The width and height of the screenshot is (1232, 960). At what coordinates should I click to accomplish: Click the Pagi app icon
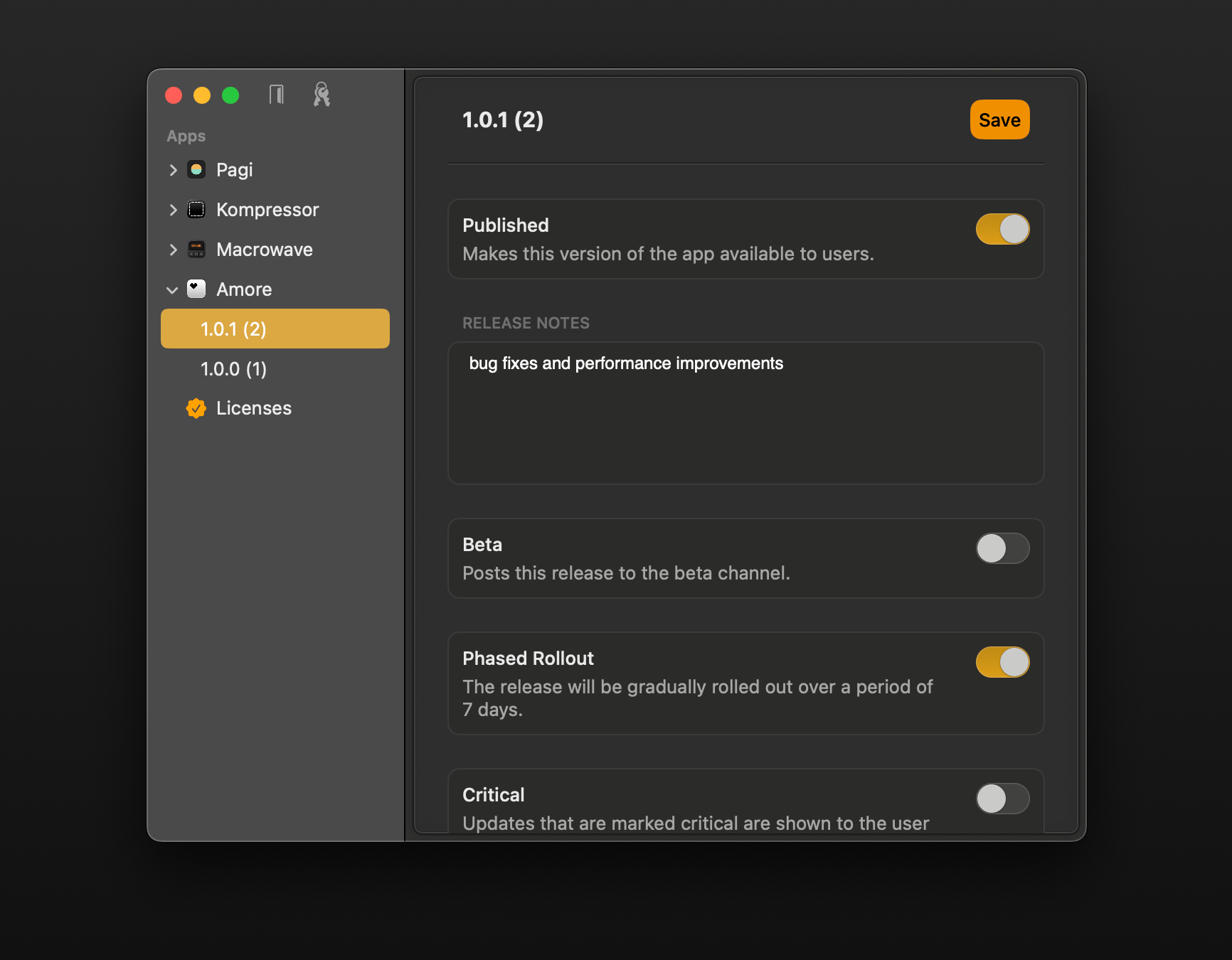[x=196, y=170]
